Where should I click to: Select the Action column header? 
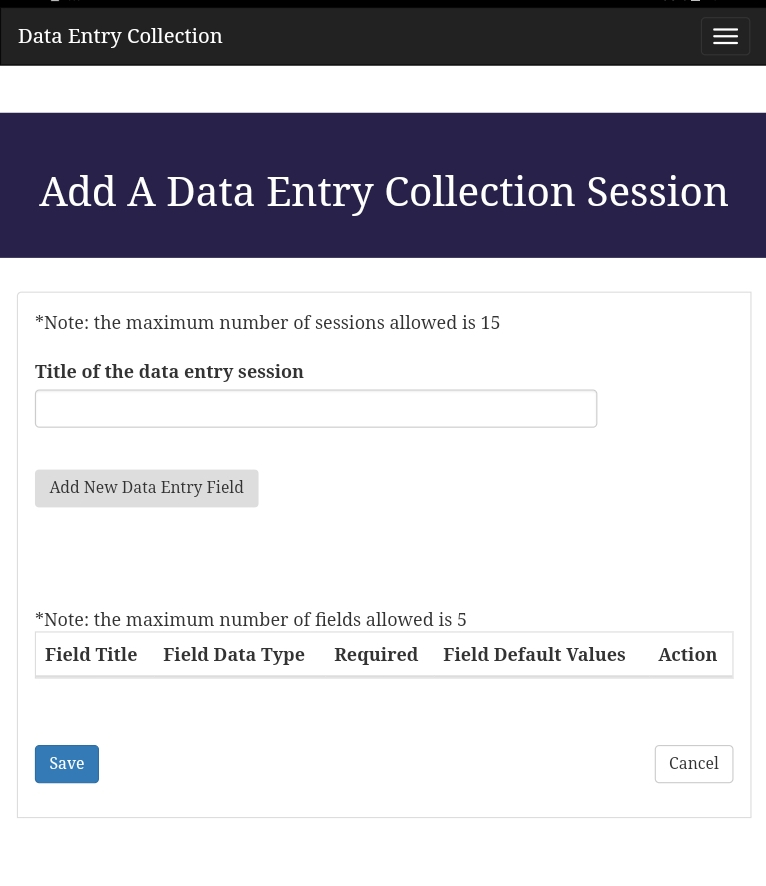[x=686, y=654]
